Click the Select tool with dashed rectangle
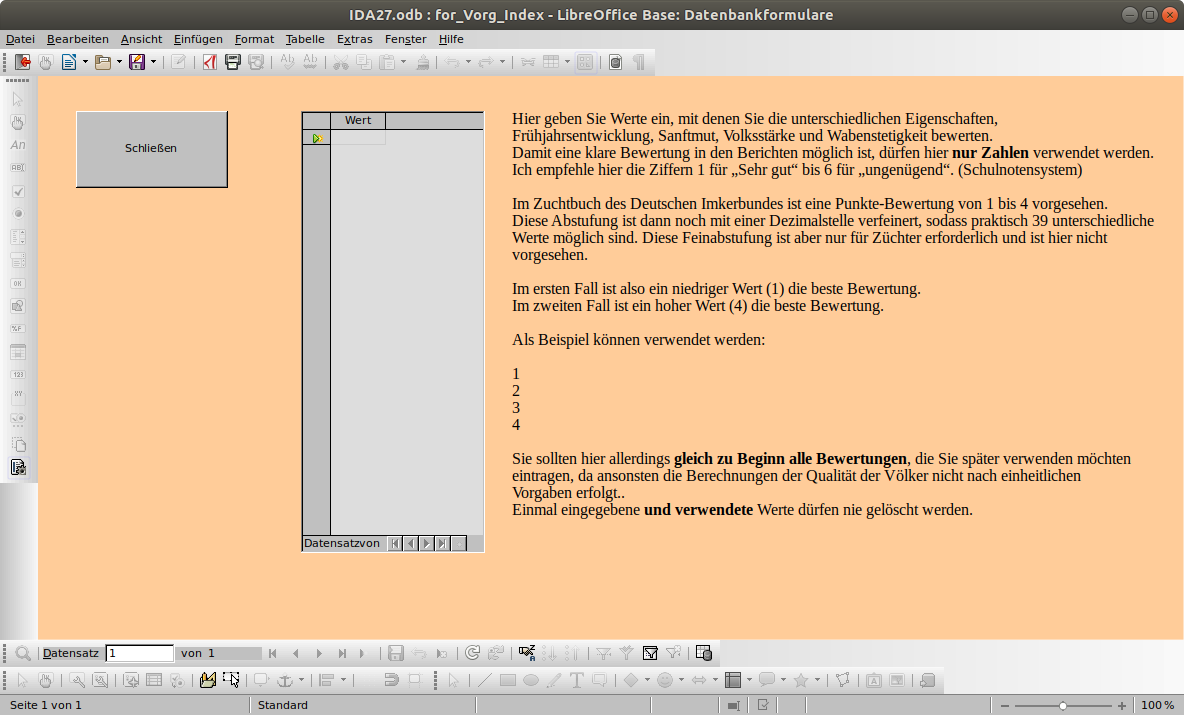Image resolution: width=1184 pixels, height=715 pixels. click(x=231, y=680)
